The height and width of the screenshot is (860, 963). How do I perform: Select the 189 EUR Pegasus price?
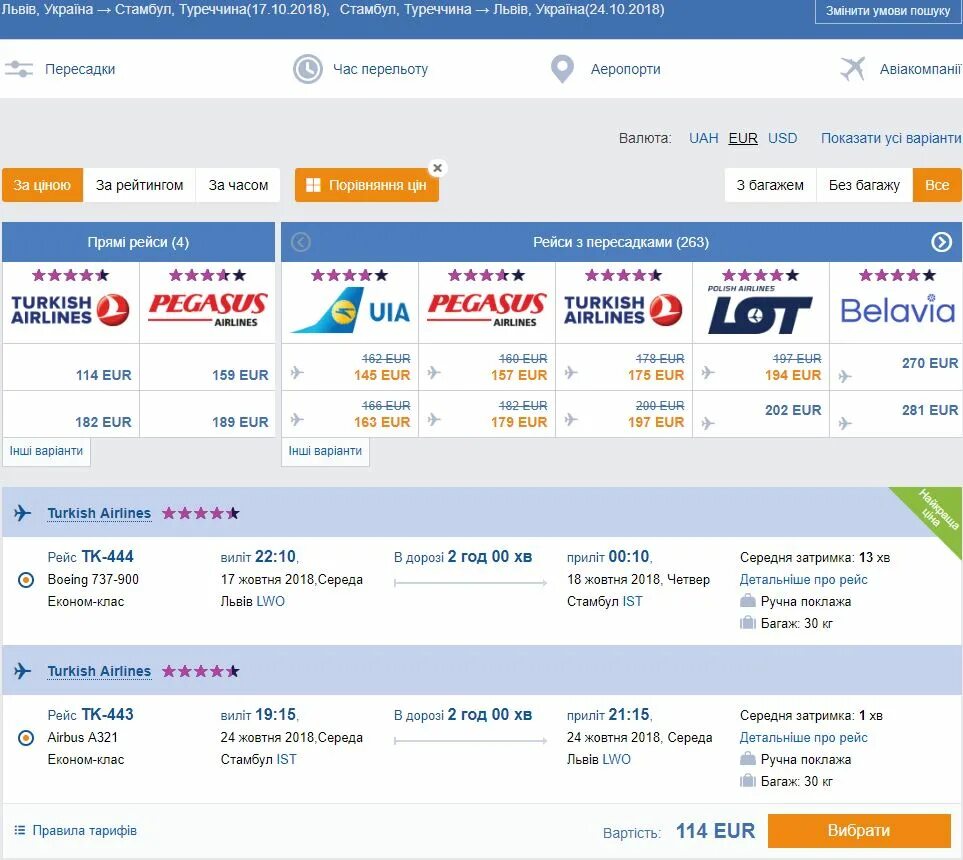coord(240,422)
